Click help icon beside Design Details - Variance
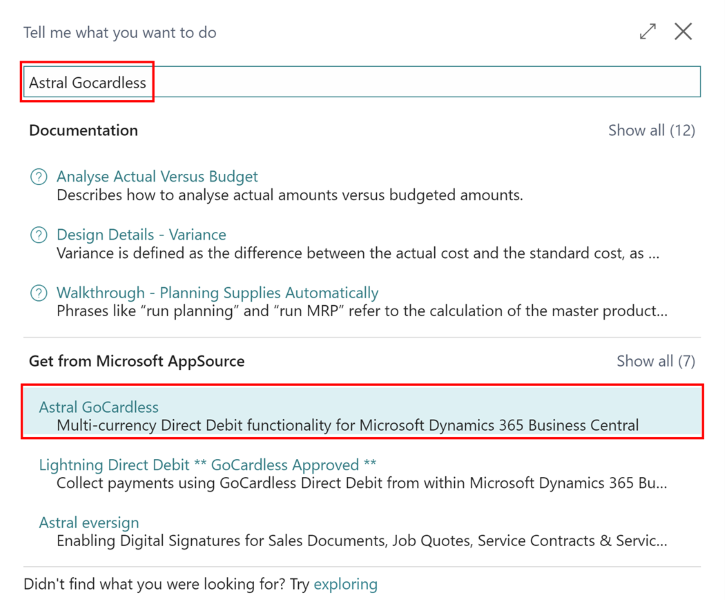 [39, 235]
